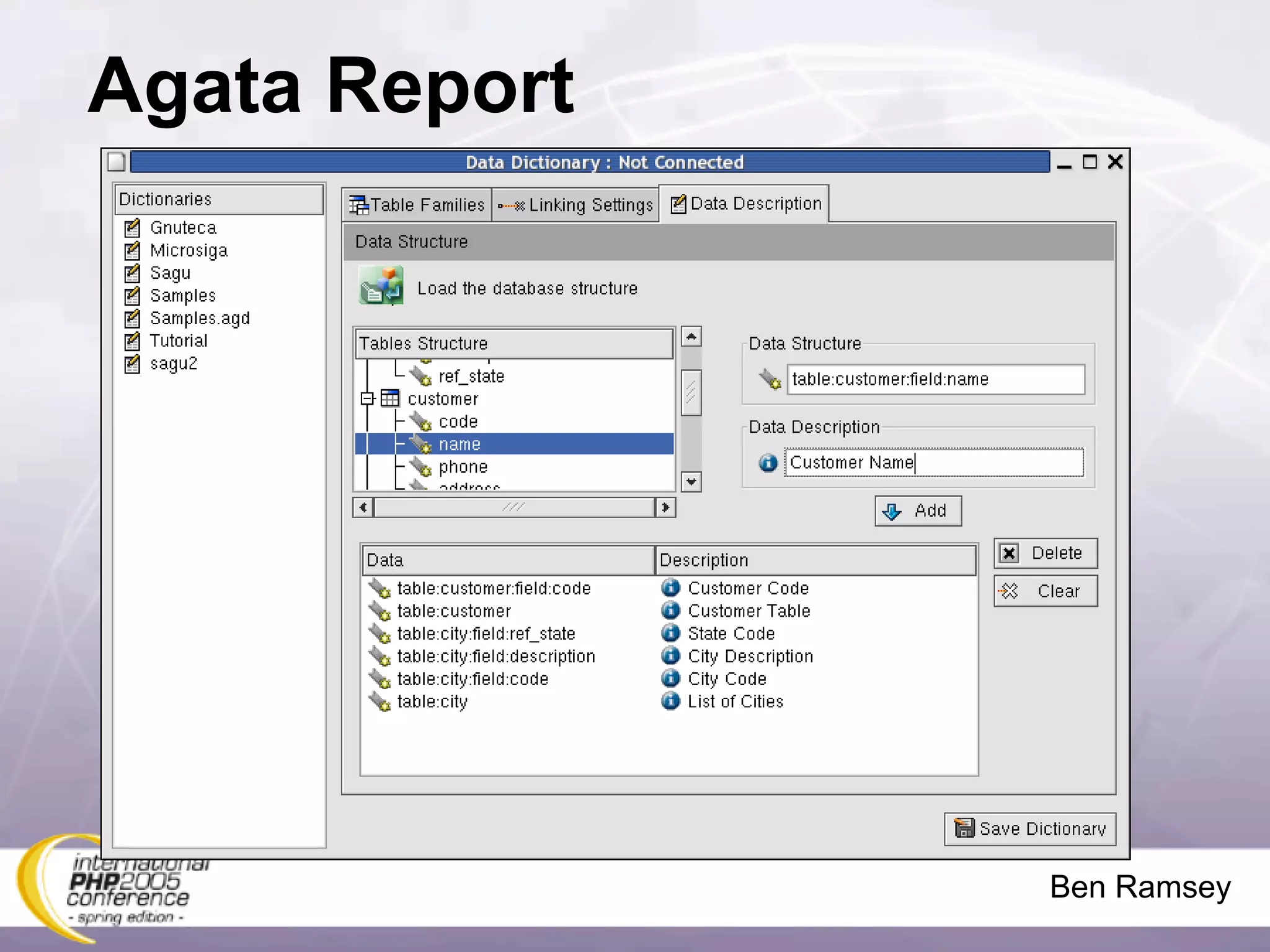This screenshot has height=952, width=1270.
Task: Click the vertical scrollbar thumb in tables tree
Action: click(691, 392)
